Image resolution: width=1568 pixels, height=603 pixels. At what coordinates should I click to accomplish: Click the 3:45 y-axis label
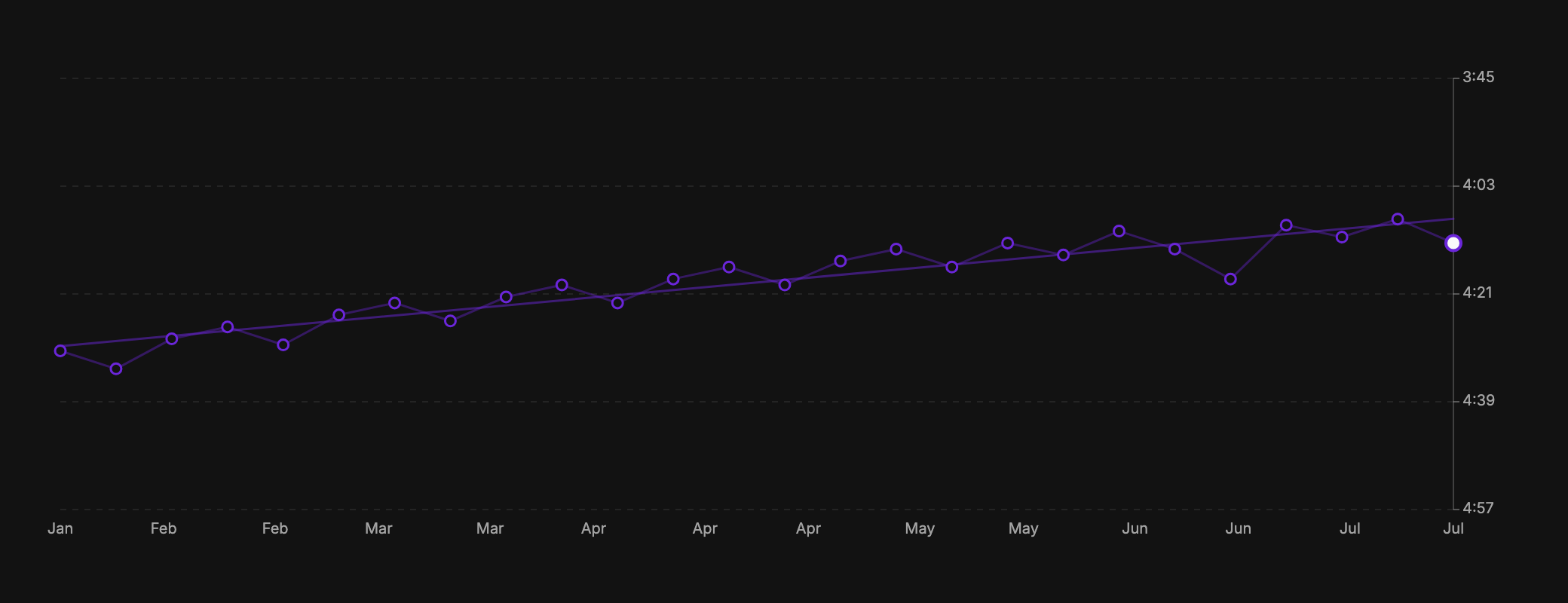pos(1478,77)
